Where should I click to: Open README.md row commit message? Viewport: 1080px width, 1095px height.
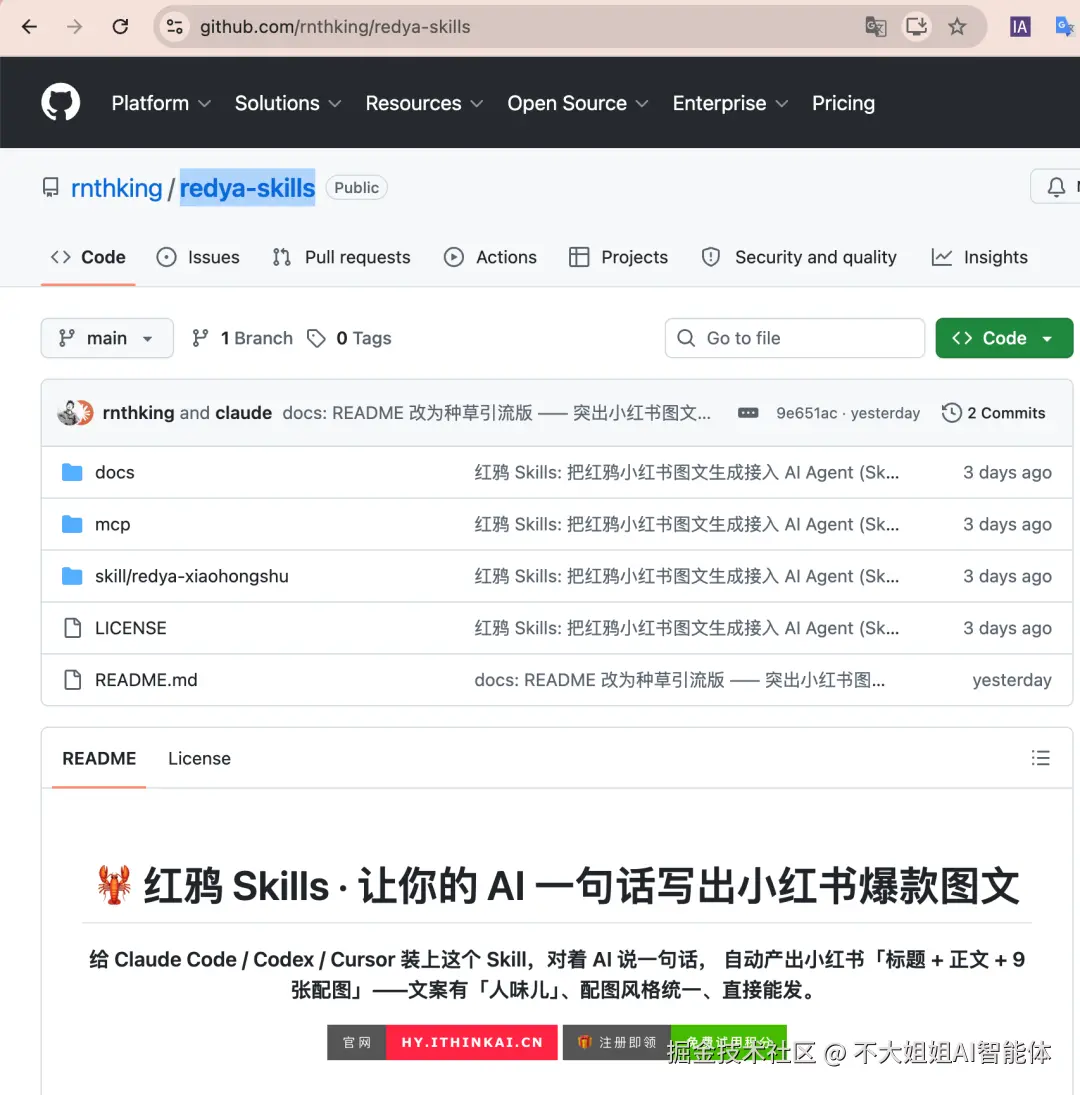(x=679, y=679)
